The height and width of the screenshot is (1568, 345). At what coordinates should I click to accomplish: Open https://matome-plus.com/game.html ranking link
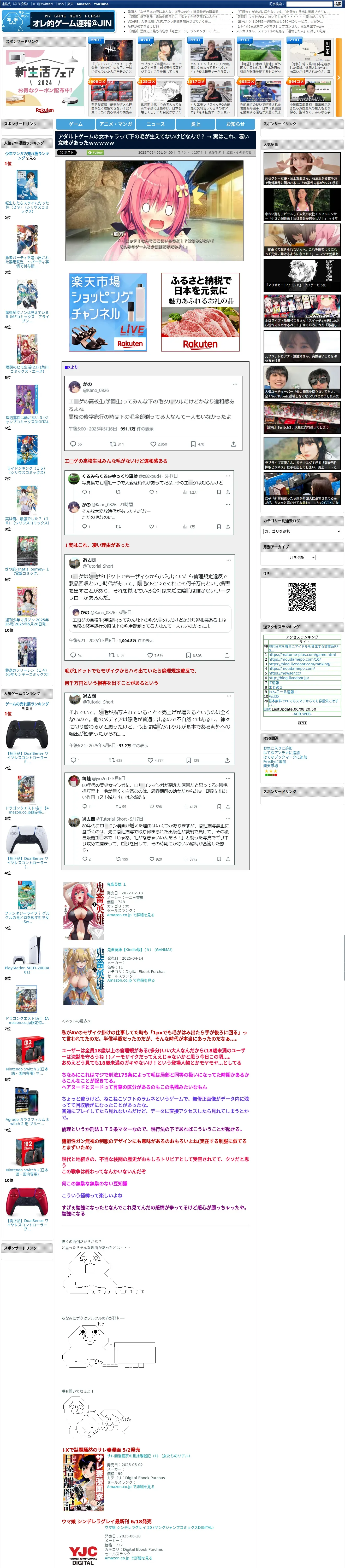tap(302, 654)
